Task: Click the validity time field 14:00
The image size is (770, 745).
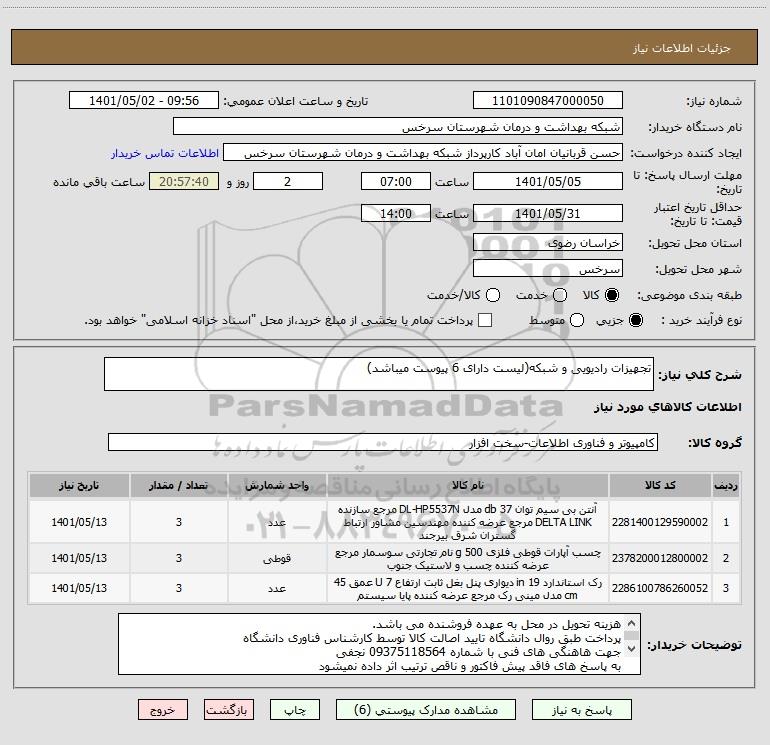Action: click(396, 214)
